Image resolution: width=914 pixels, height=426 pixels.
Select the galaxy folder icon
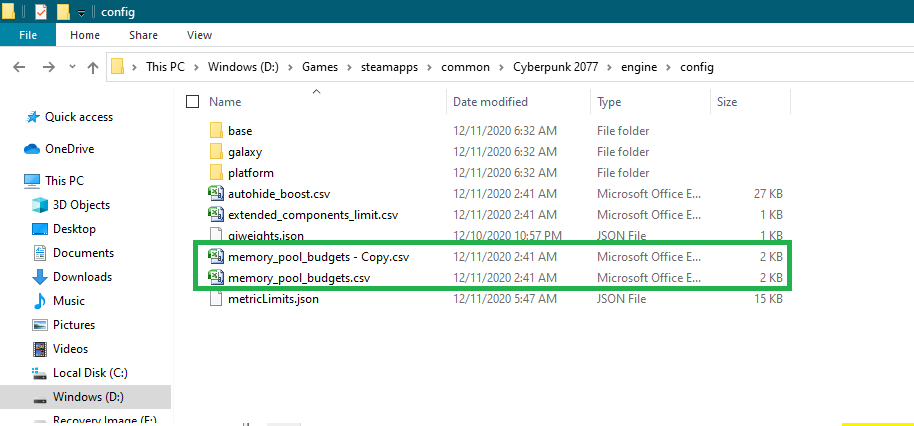(x=216, y=152)
